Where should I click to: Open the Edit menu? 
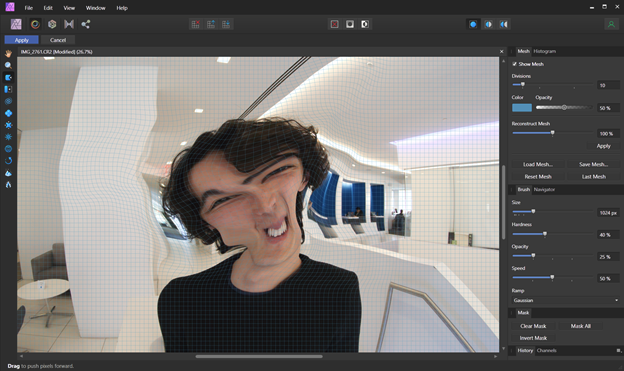point(48,8)
